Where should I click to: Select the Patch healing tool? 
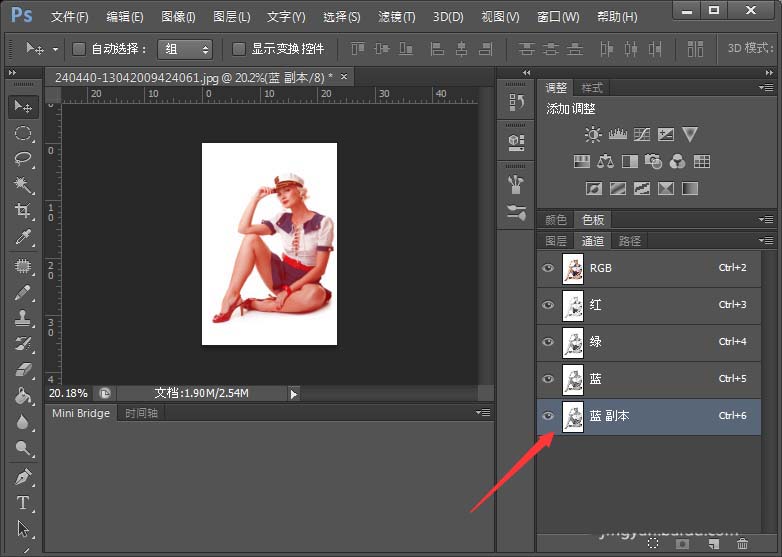pyautogui.click(x=23, y=267)
